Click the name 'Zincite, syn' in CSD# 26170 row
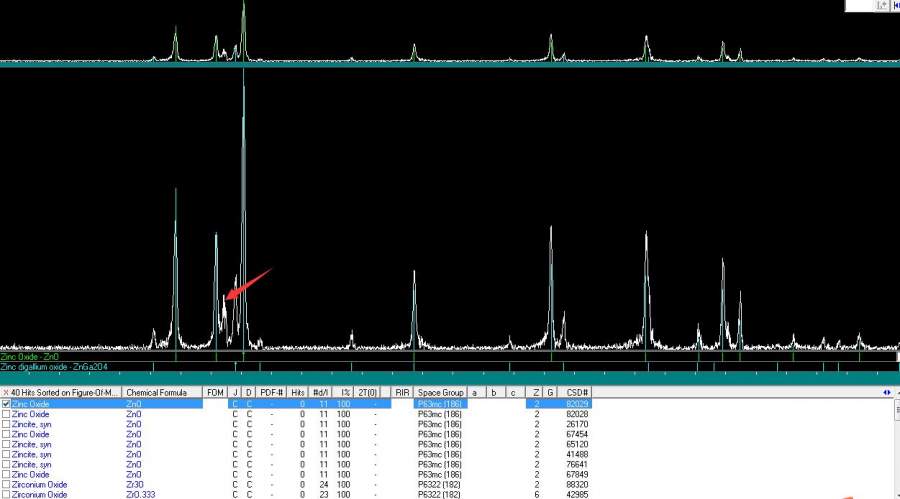The height and width of the screenshot is (499, 900). [32, 424]
